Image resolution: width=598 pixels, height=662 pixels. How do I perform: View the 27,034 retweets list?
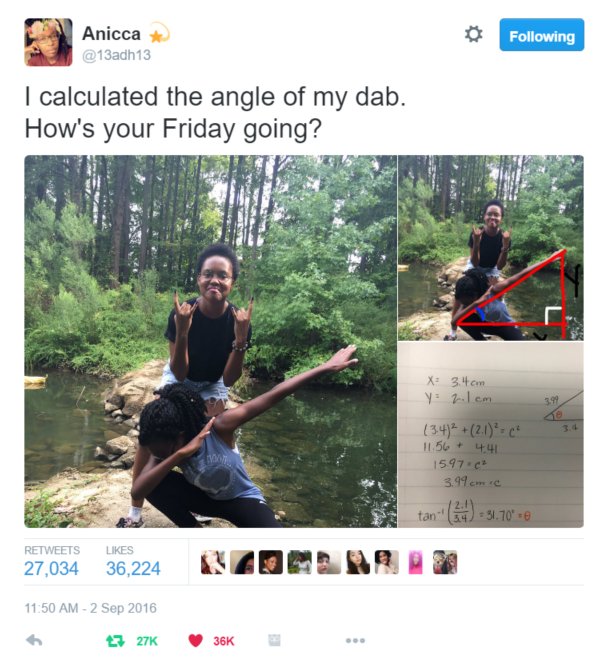pos(51,568)
